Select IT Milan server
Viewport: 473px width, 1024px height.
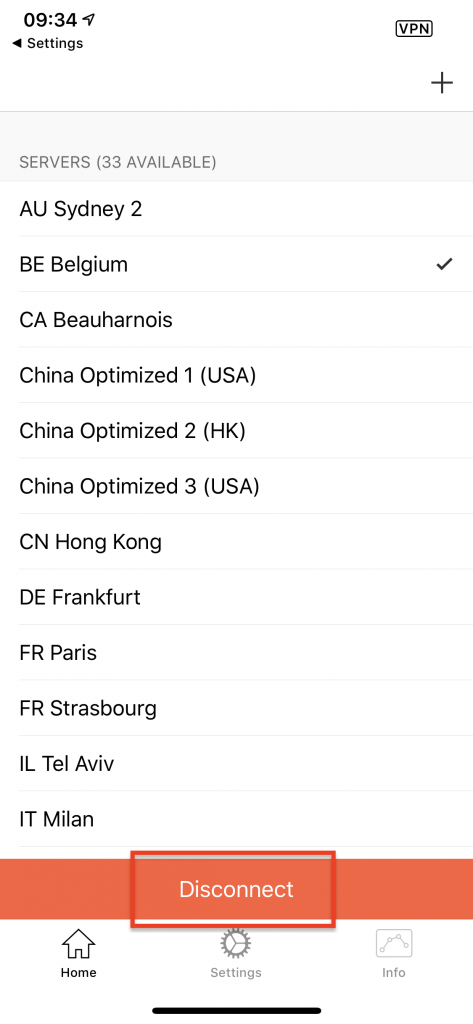[x=236, y=819]
